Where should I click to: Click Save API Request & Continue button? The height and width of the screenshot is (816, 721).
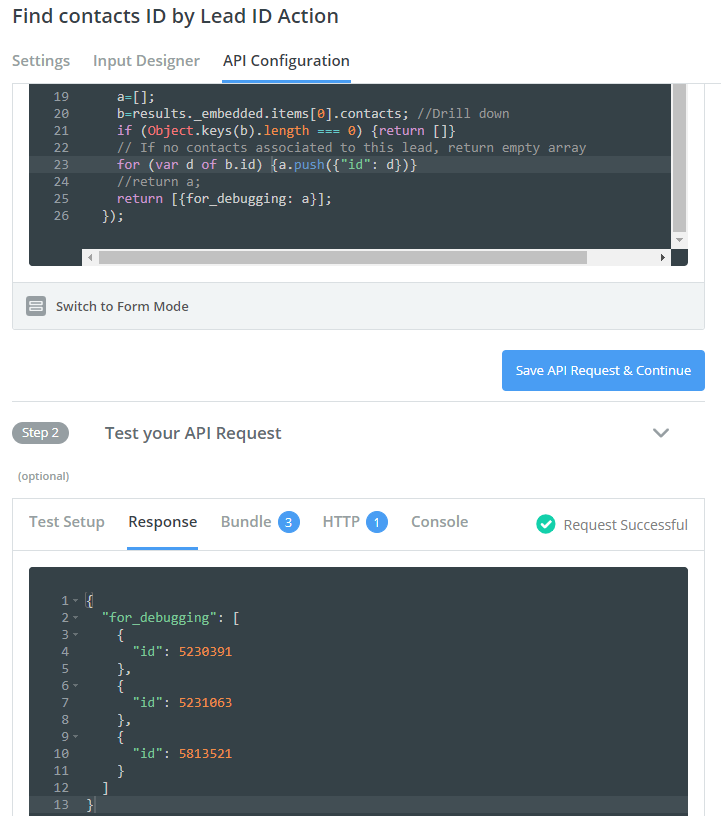603,371
